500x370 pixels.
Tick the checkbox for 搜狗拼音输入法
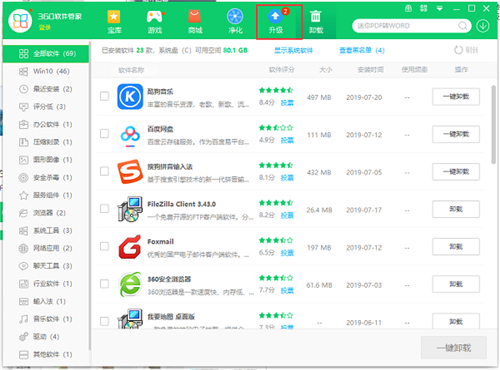(x=104, y=171)
